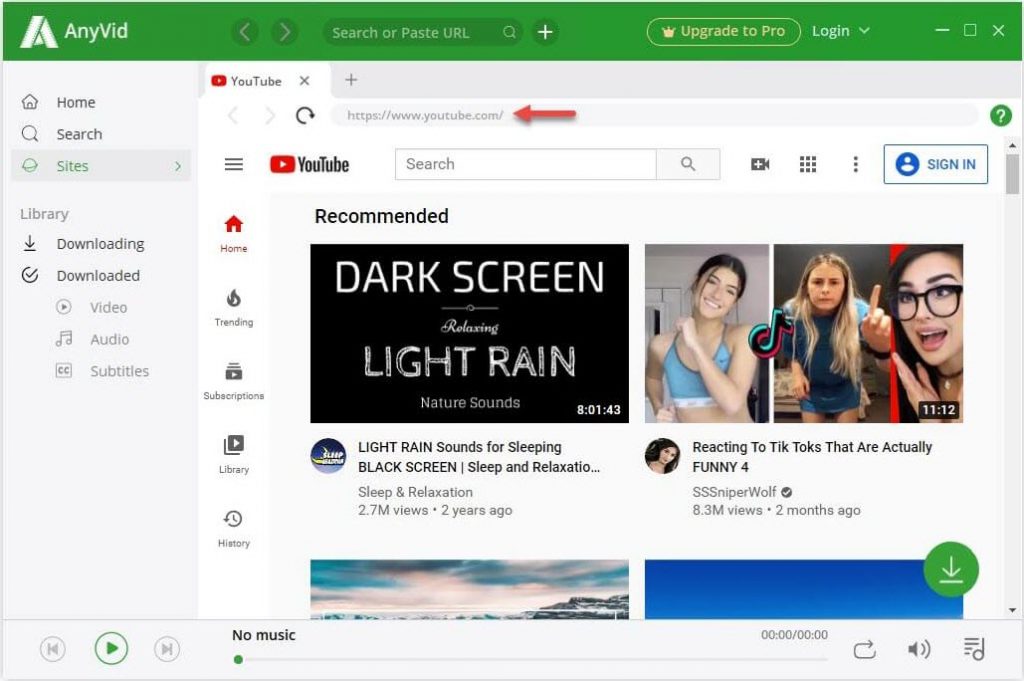Click the search magnifier in the AnyVid URL bar
The width and height of the screenshot is (1024, 681).
pyautogui.click(x=509, y=32)
